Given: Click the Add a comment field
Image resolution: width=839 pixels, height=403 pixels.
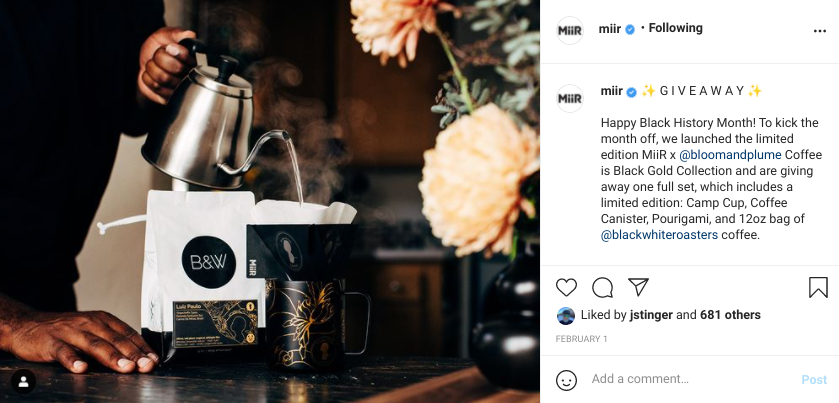Looking at the screenshot, I should click(690, 379).
